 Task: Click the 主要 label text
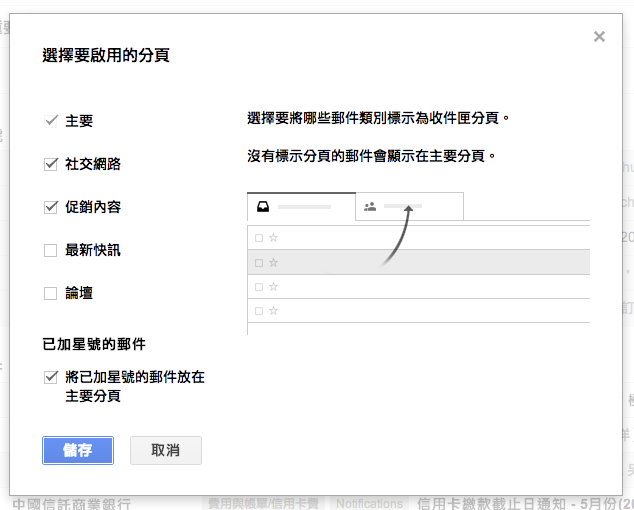(x=79, y=121)
